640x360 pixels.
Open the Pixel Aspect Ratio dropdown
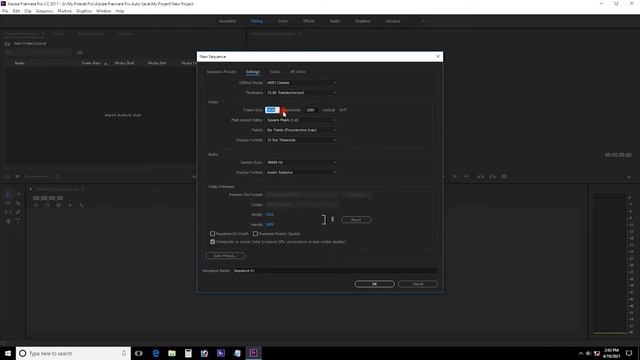click(302, 120)
